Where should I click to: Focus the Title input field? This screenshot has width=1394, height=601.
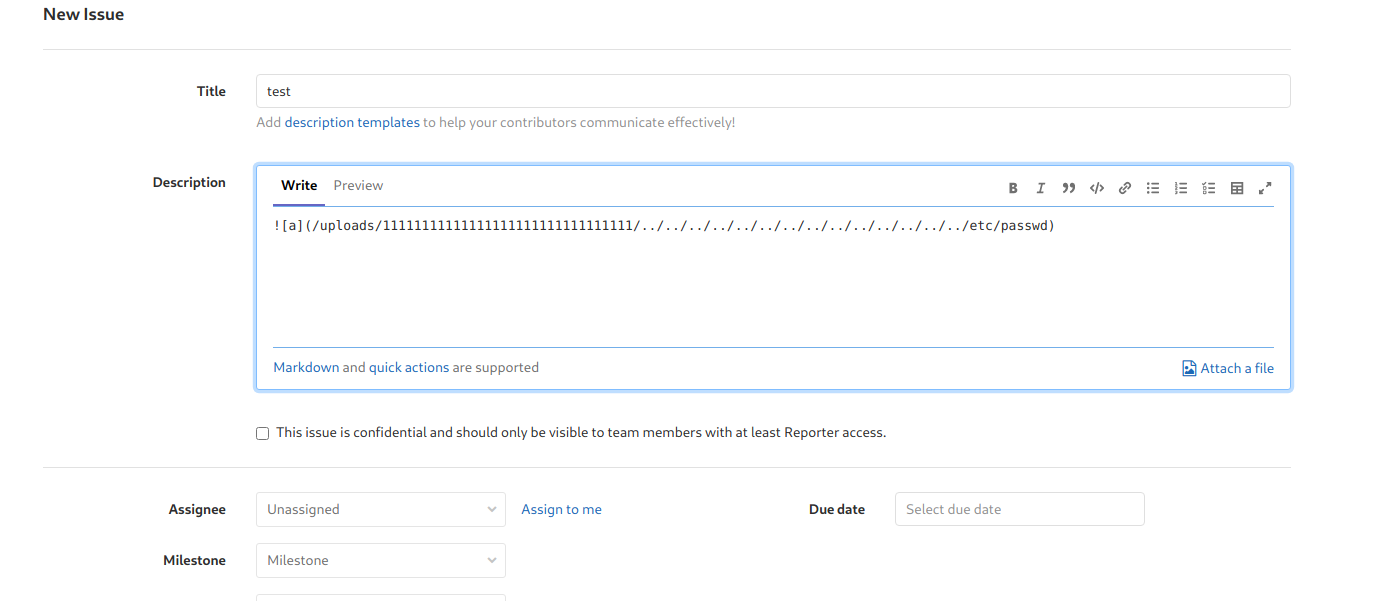point(772,91)
